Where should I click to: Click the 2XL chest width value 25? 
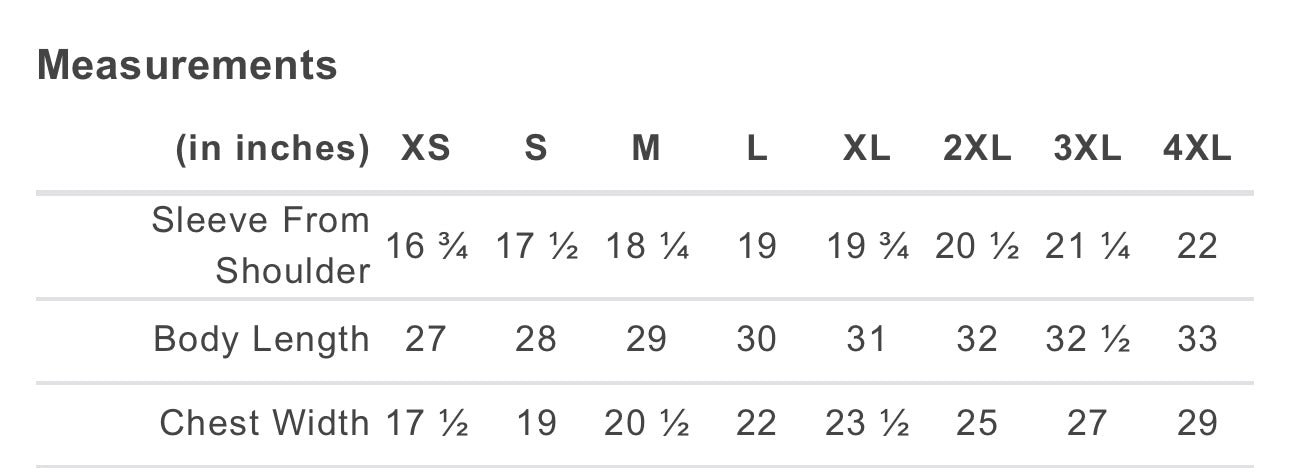click(977, 423)
